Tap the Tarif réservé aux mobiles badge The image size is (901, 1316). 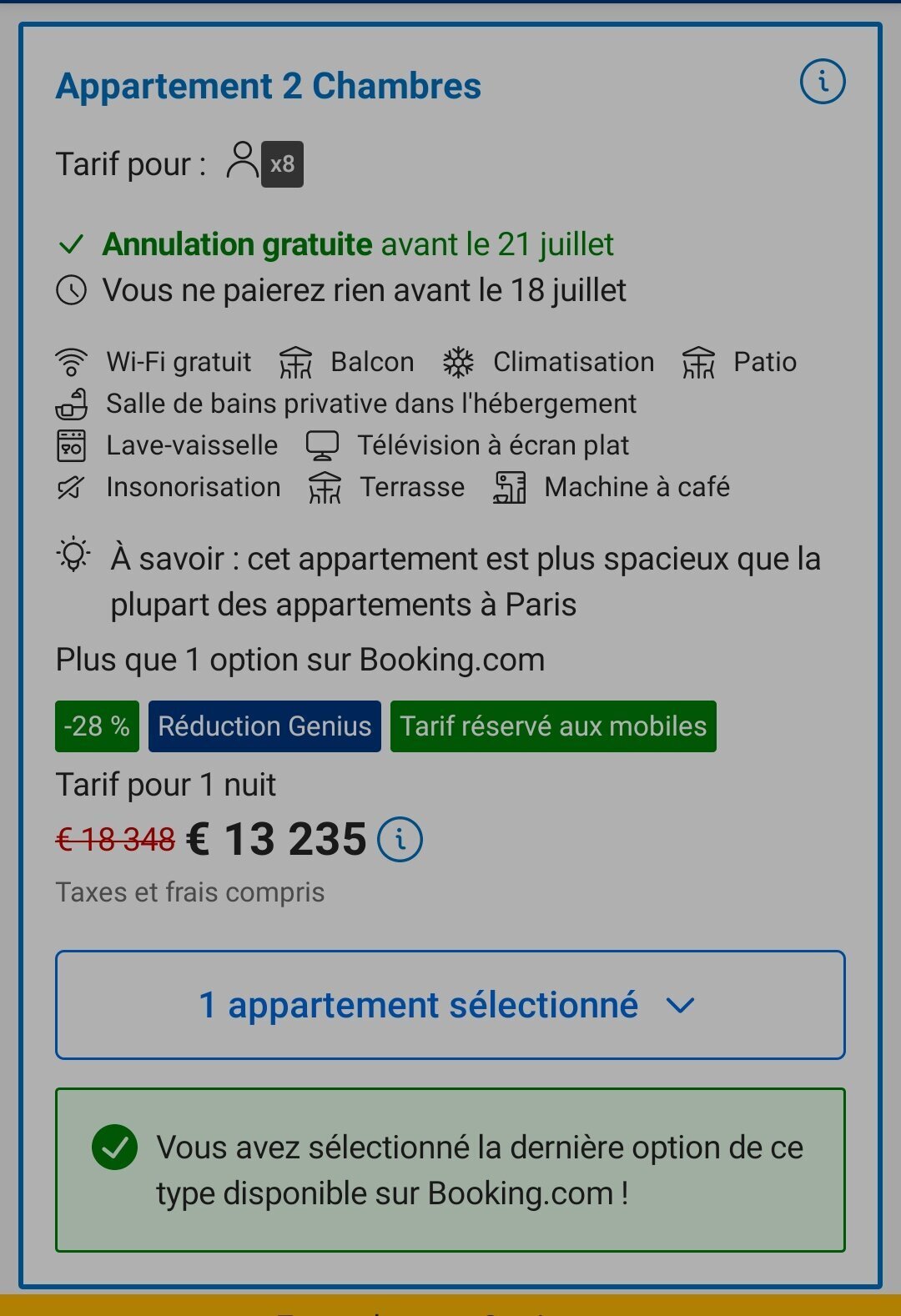pos(553,726)
